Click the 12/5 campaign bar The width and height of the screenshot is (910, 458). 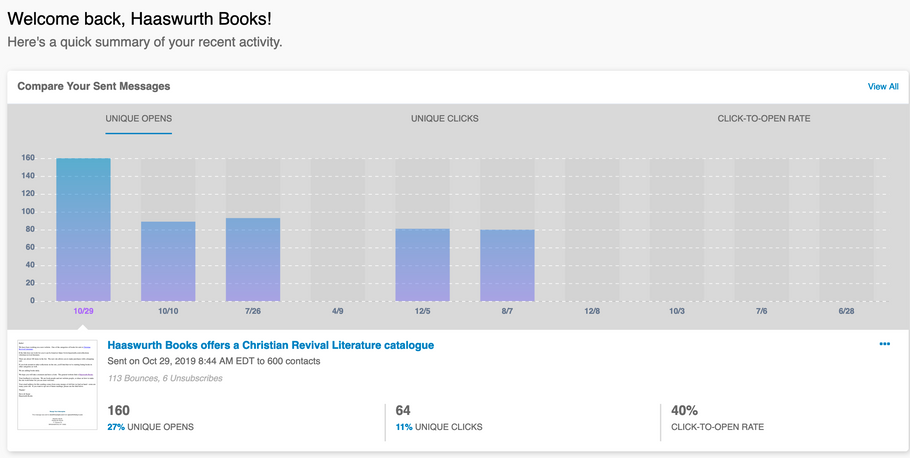click(x=422, y=265)
